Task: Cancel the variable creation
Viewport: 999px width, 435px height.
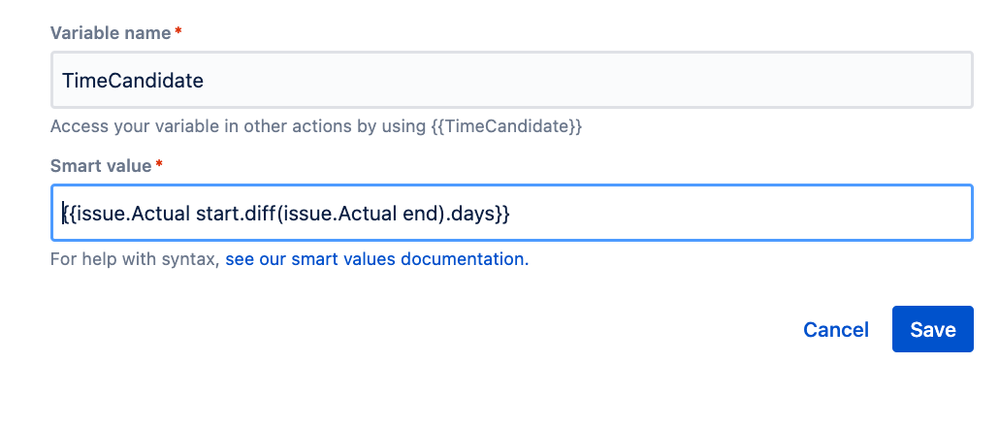Action: 835,330
